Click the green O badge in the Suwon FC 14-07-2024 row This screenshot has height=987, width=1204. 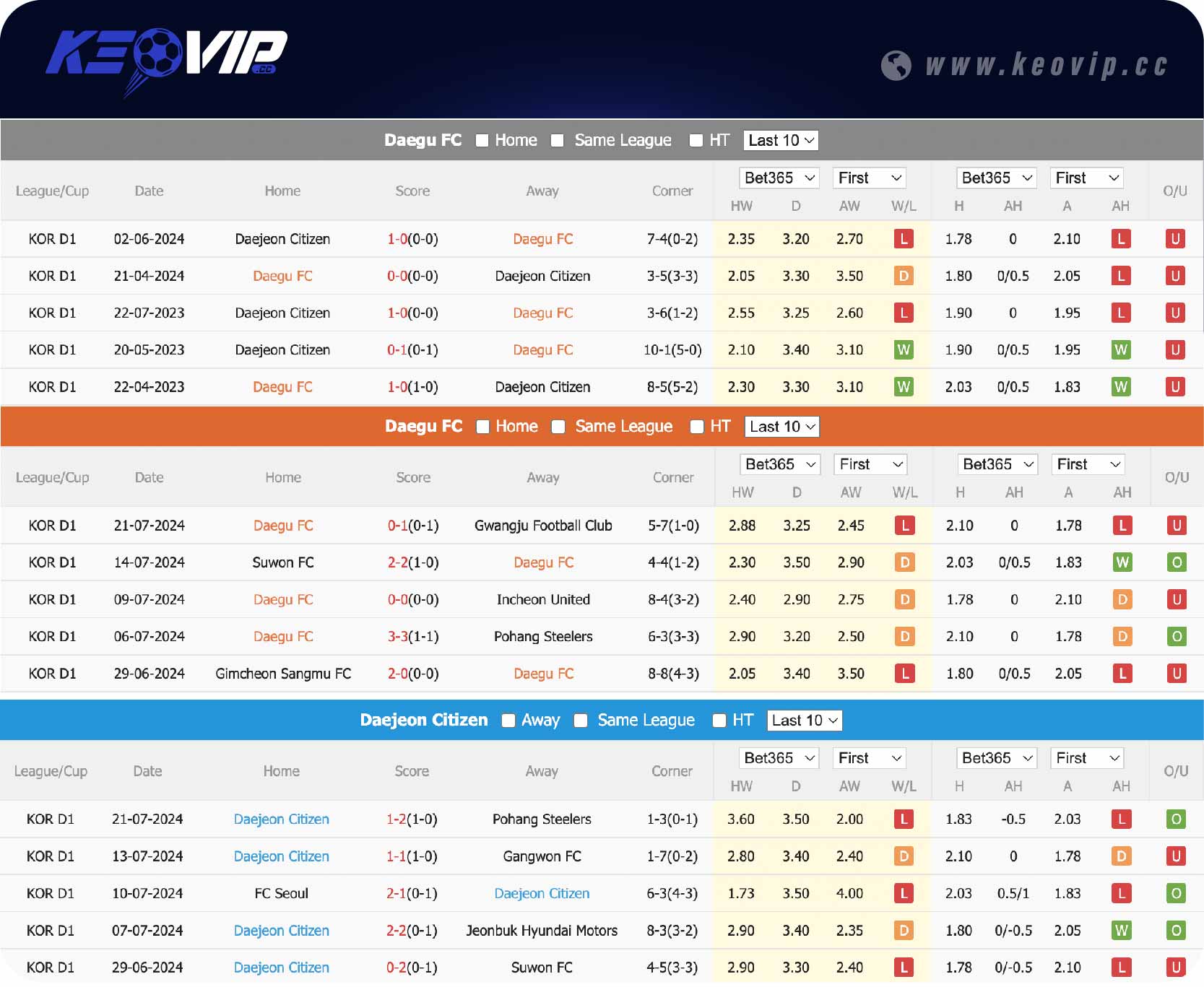pyautogui.click(x=1176, y=562)
